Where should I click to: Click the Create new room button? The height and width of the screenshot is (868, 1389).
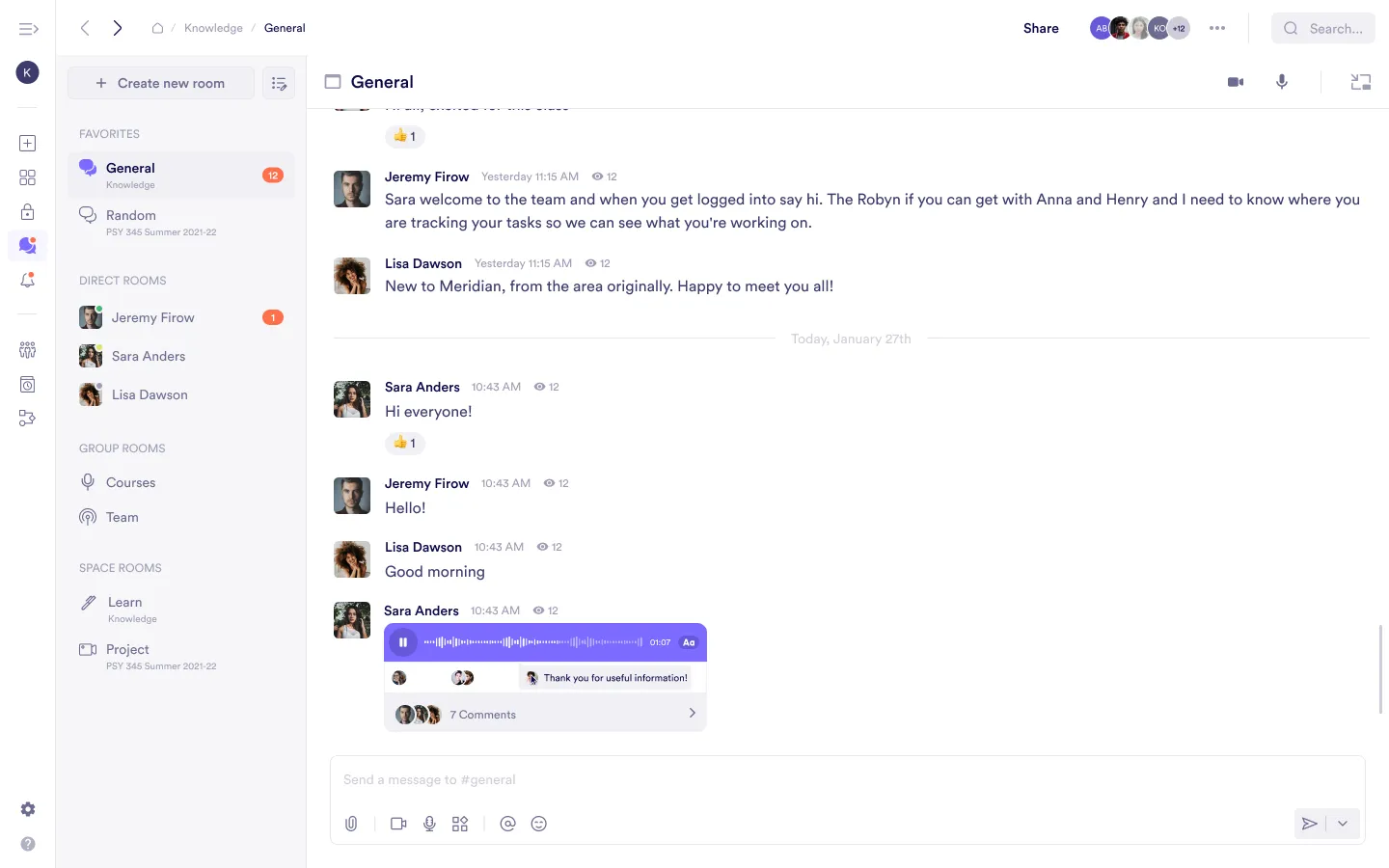pos(161,84)
